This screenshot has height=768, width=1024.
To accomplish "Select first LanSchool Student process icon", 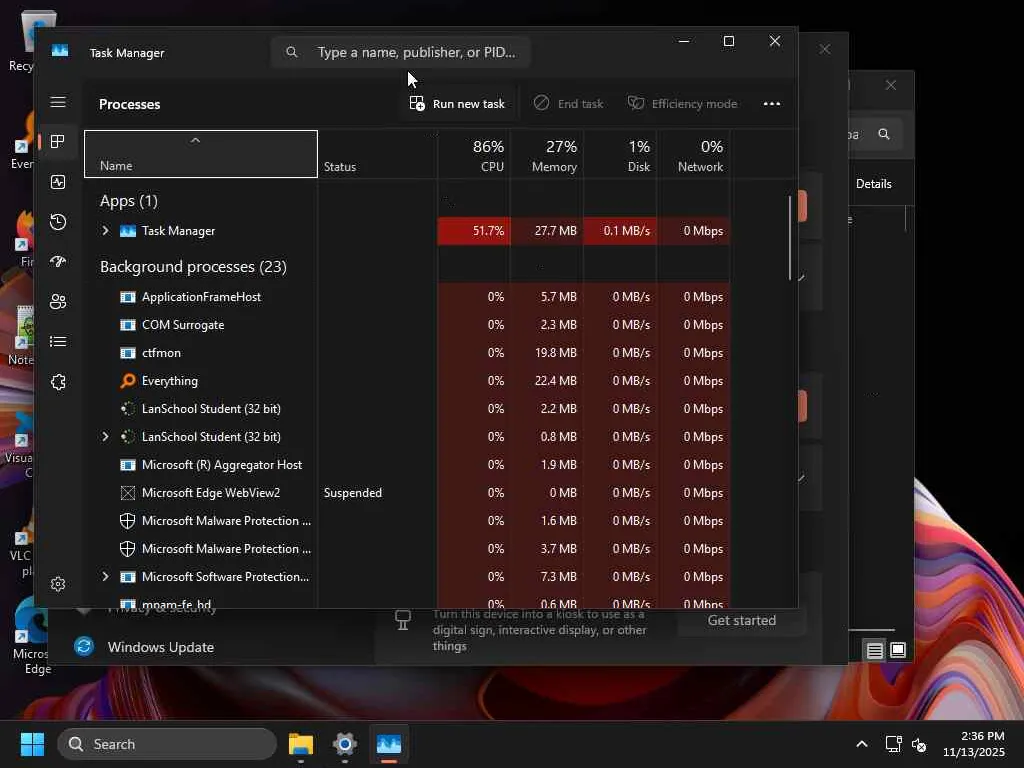I will (128, 409).
